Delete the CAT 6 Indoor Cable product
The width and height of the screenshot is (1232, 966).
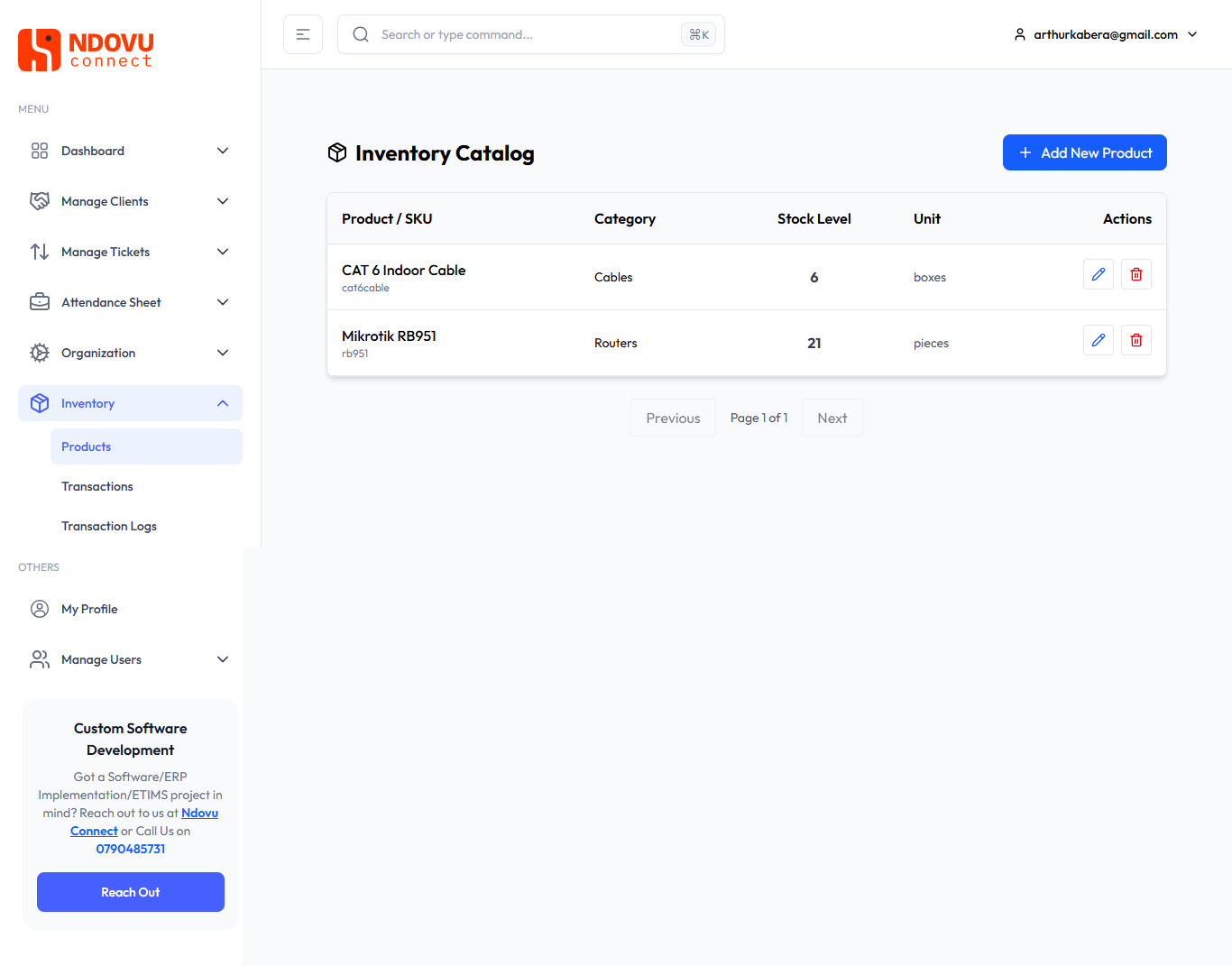pos(1135,274)
